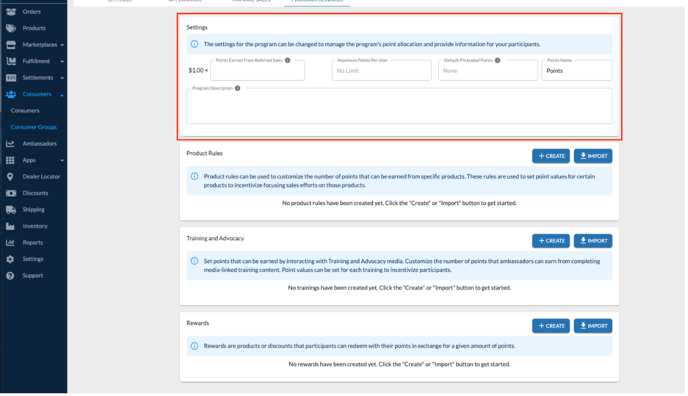Click the '$1.00 =' label text
Viewport: 688px width, 396px height.
pos(198,71)
